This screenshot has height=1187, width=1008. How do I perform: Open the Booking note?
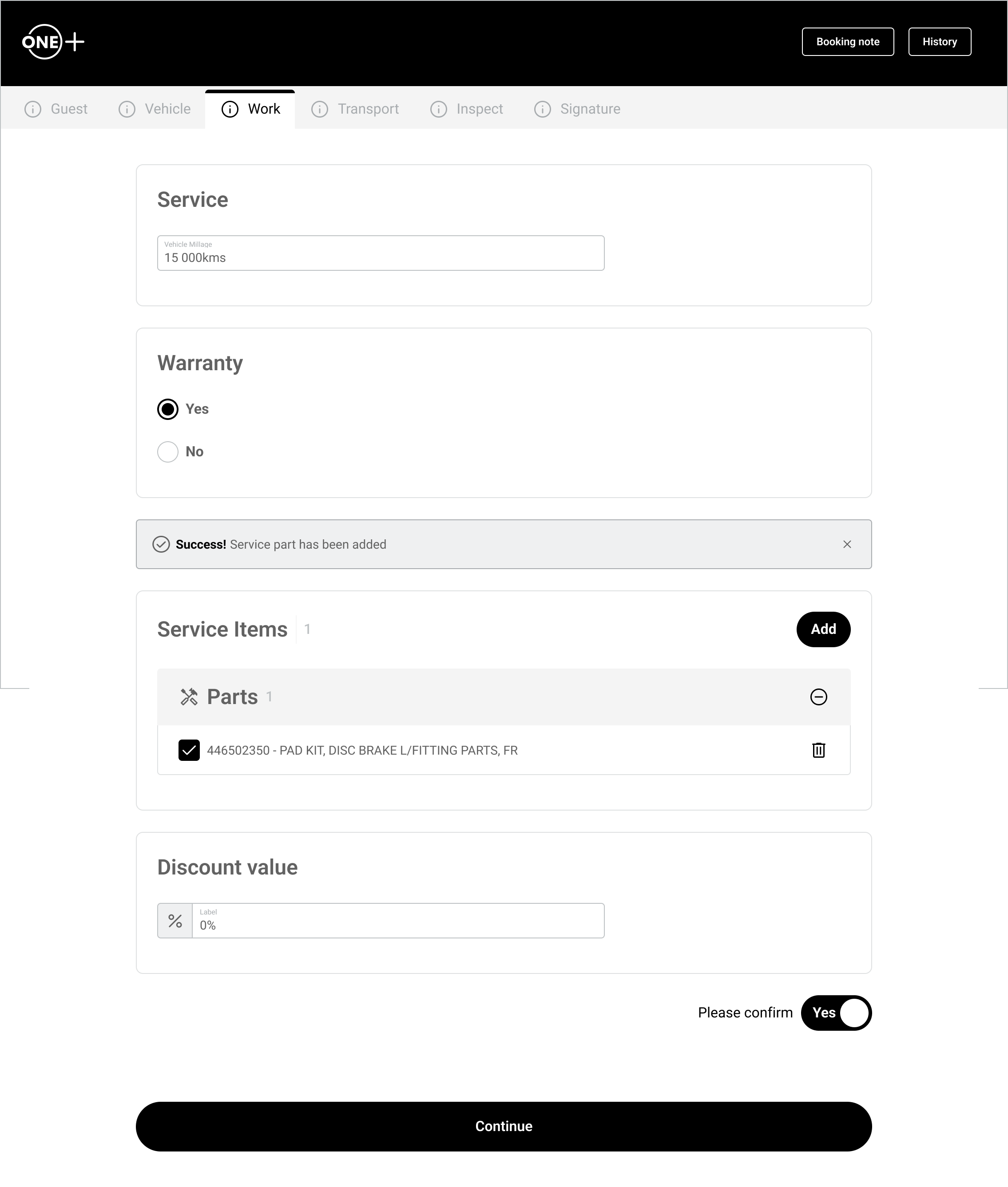pos(847,42)
